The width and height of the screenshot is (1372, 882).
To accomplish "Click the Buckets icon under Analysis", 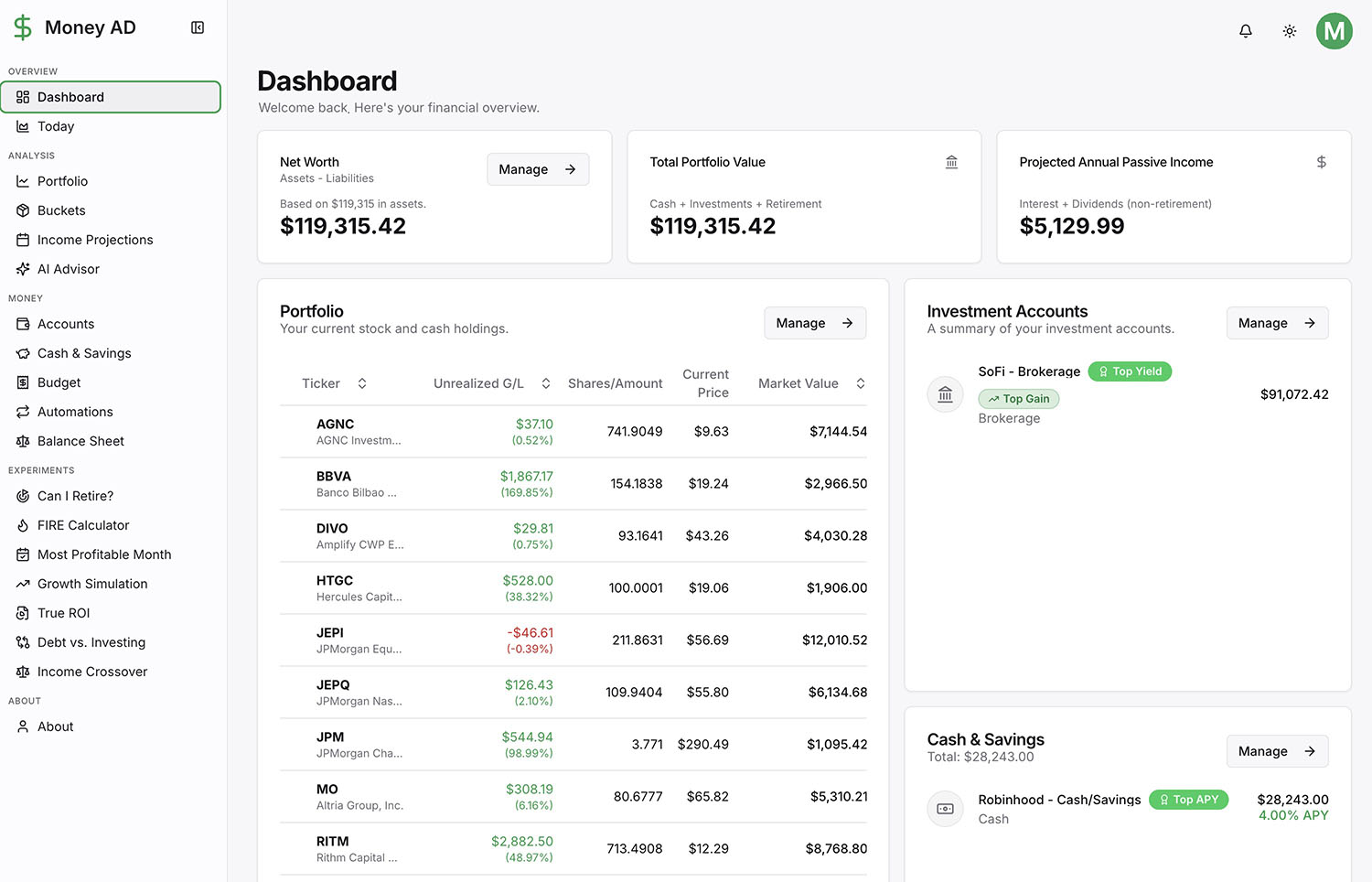I will pyautogui.click(x=22, y=210).
